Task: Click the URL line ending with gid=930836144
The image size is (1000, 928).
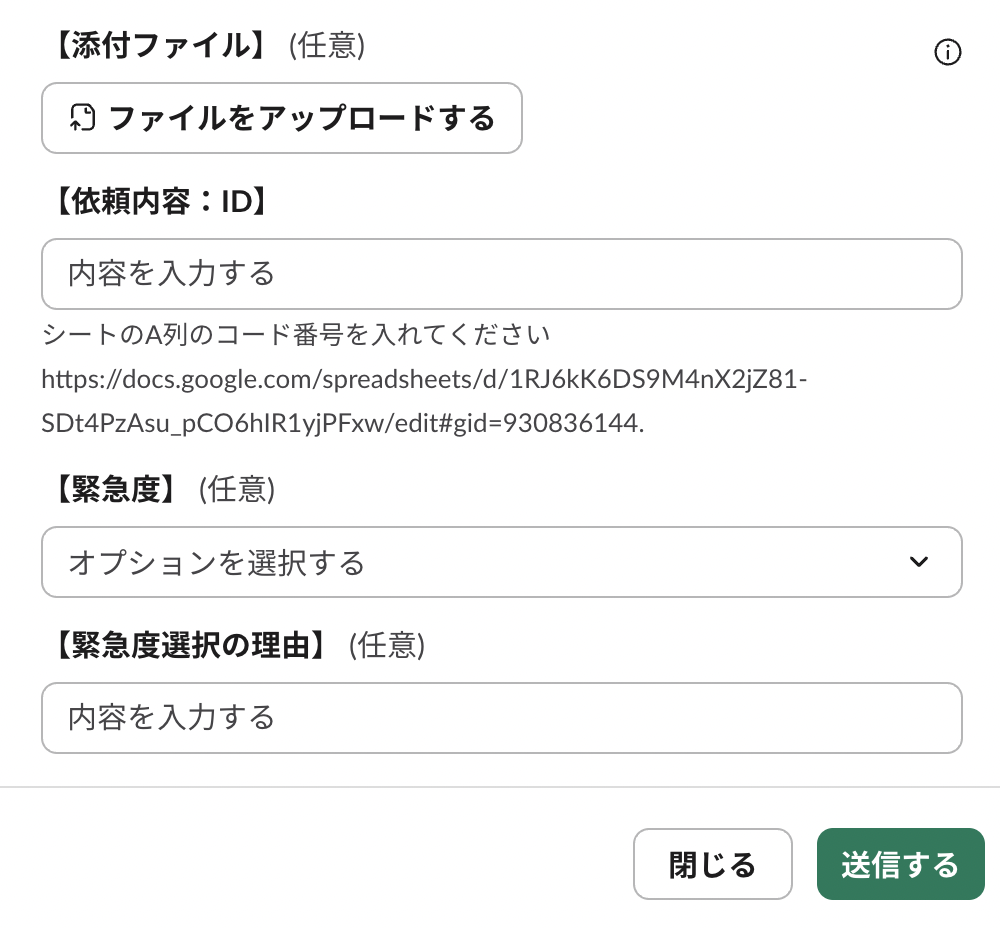Action: coord(342,423)
